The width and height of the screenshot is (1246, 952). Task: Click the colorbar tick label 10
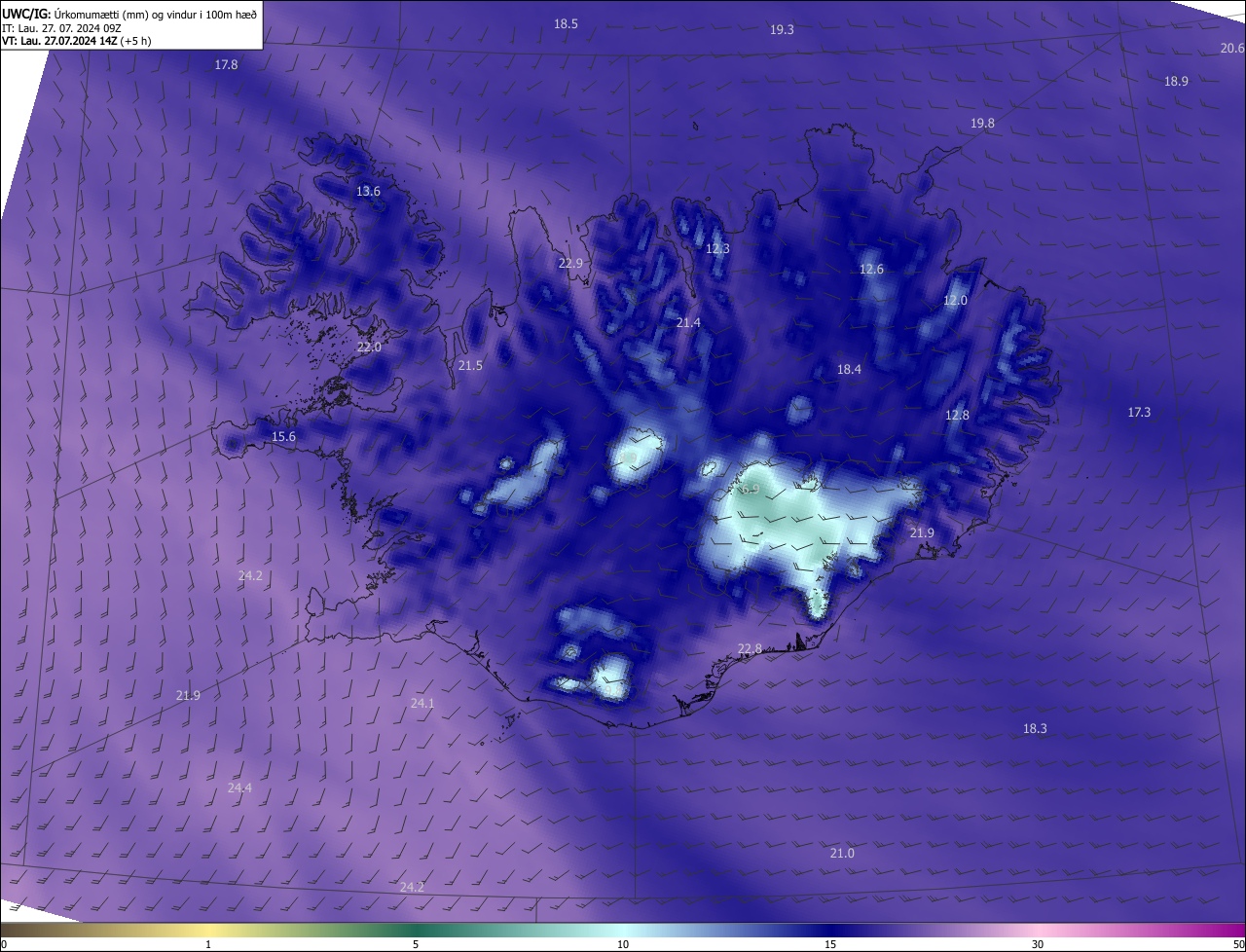coord(623,944)
